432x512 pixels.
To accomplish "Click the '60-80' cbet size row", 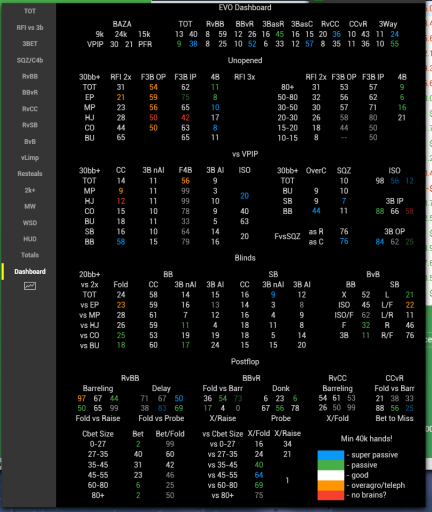I will pos(98,485).
